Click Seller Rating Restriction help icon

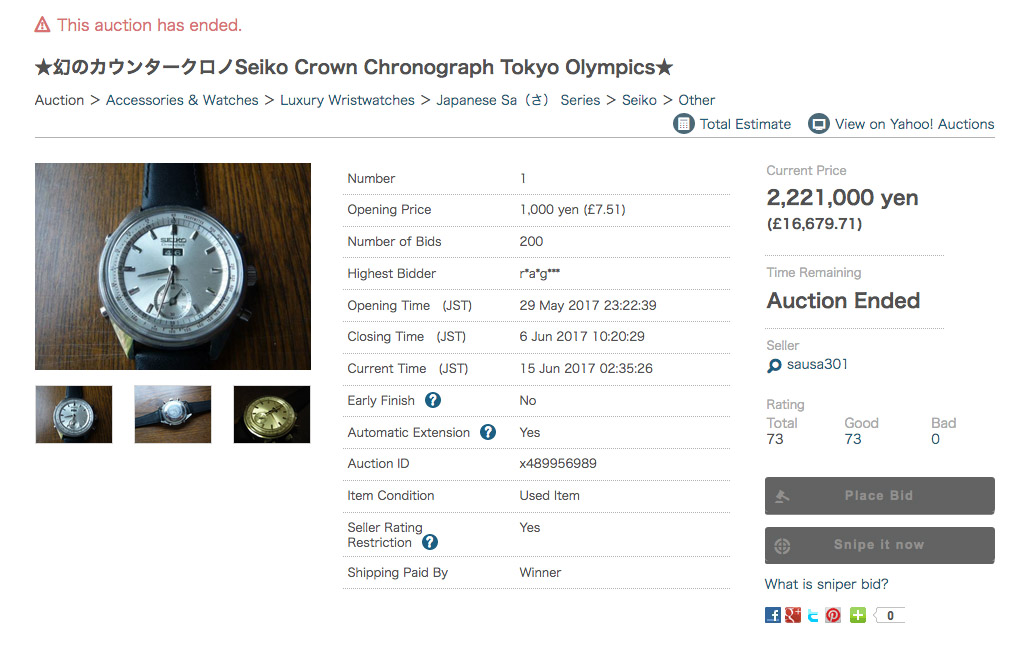point(430,542)
